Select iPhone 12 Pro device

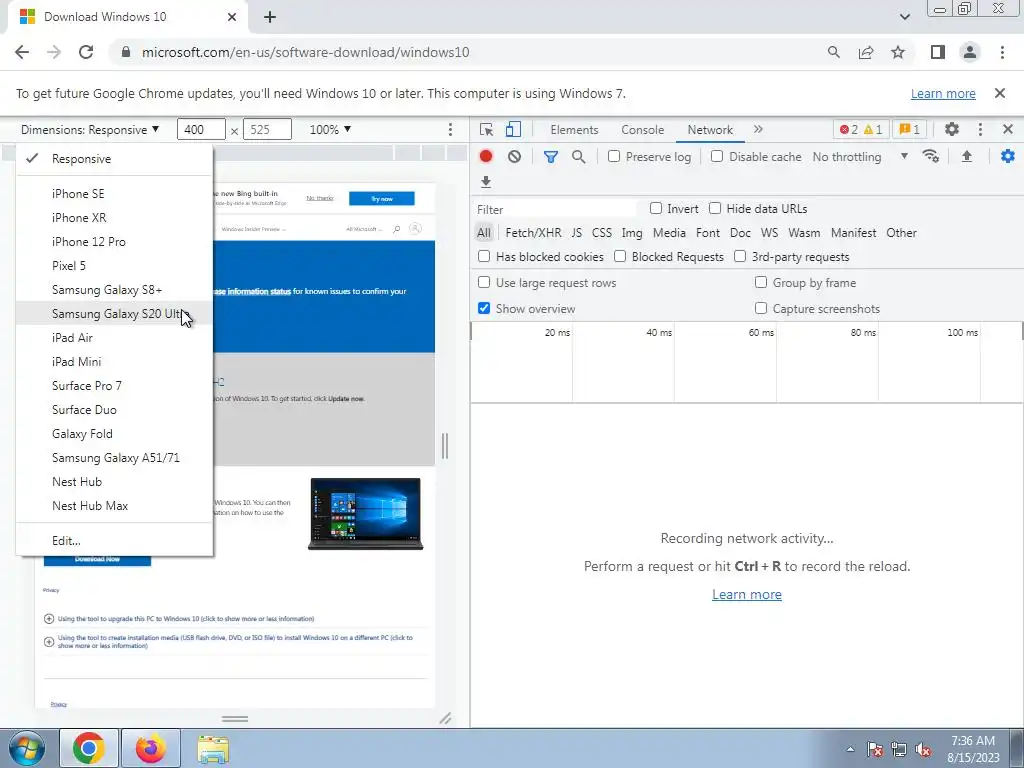pyautogui.click(x=114, y=242)
